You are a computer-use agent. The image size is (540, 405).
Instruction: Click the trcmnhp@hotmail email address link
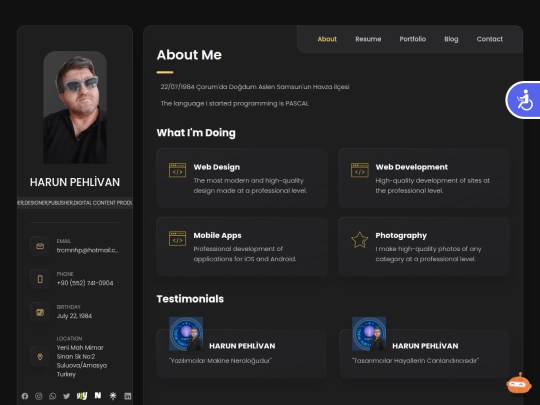[x=87, y=250]
